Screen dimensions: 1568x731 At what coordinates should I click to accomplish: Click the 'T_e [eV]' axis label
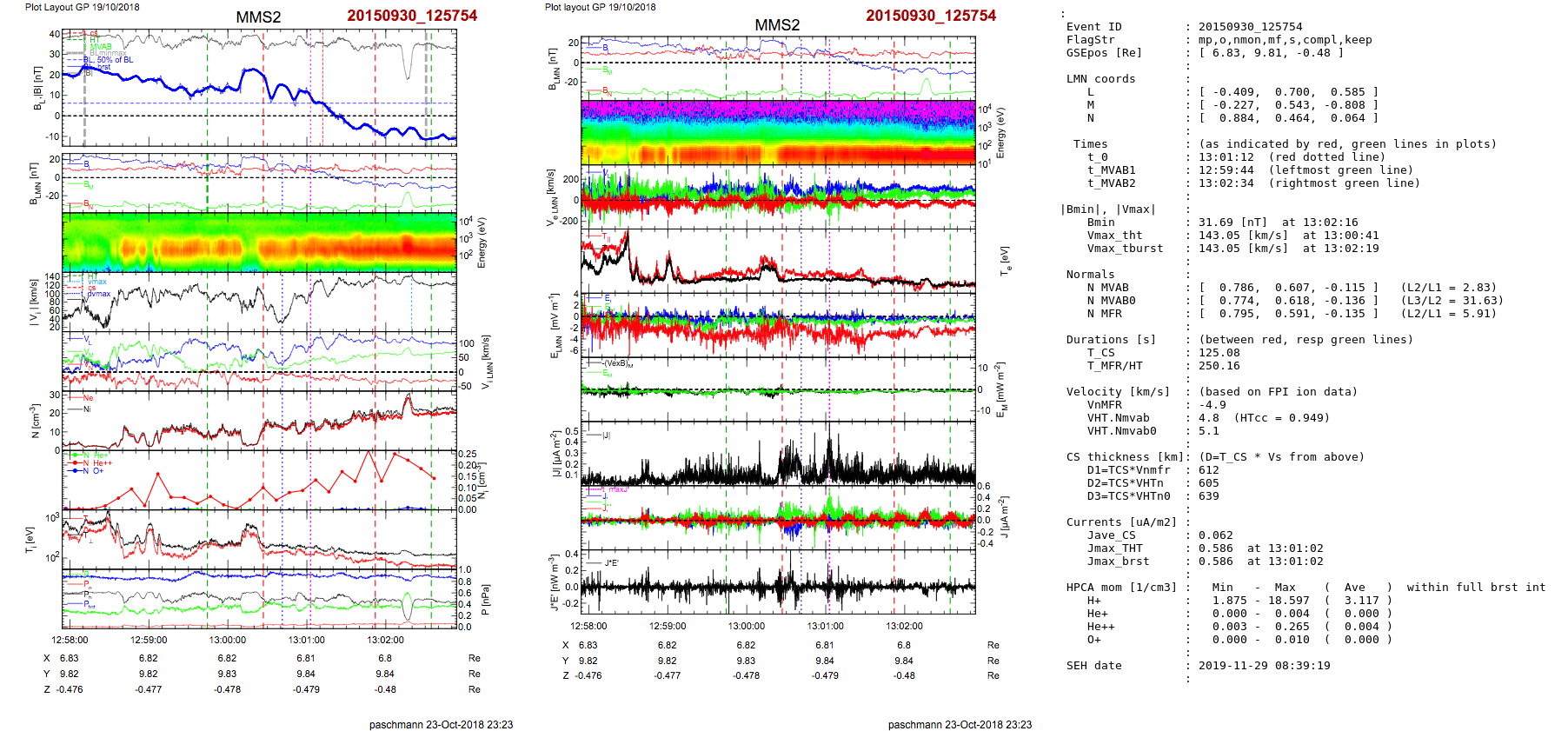(1006, 260)
